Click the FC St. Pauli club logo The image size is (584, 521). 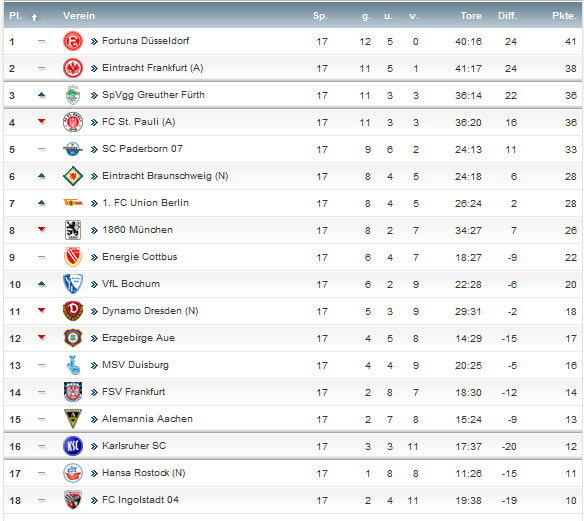(x=73, y=122)
